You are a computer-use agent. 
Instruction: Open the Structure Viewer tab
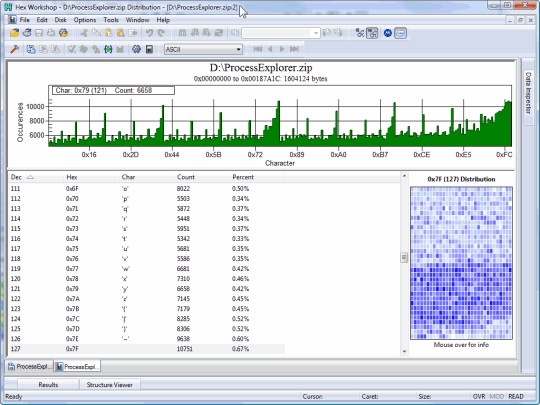click(110, 385)
